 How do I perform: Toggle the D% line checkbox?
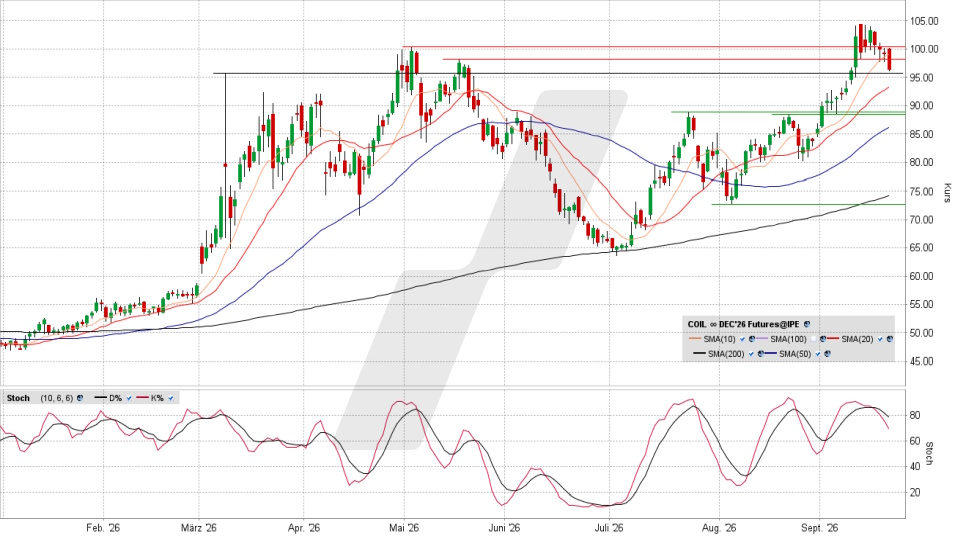click(x=129, y=398)
